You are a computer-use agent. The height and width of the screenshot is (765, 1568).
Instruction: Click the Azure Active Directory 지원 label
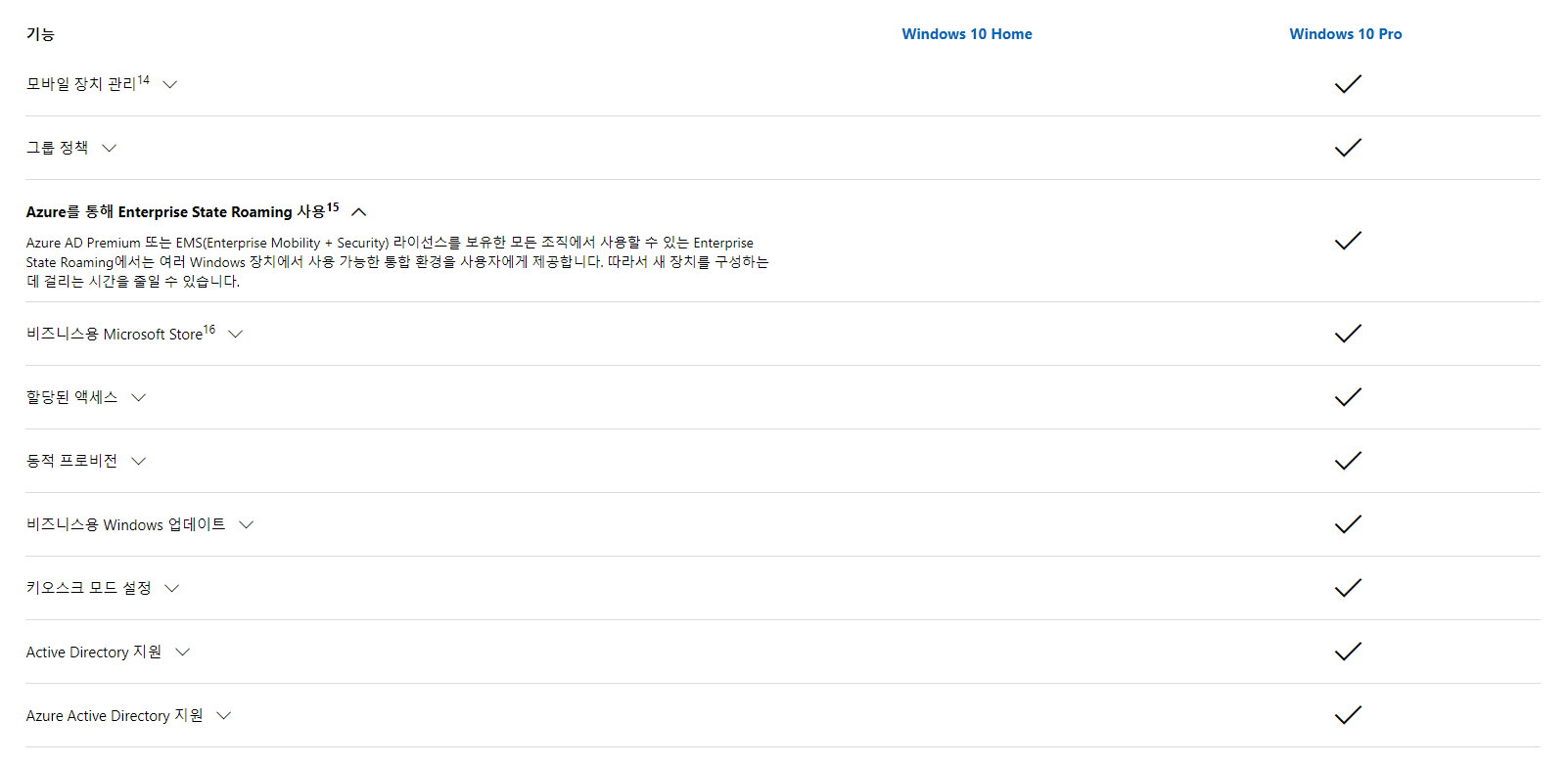pyautogui.click(x=115, y=715)
